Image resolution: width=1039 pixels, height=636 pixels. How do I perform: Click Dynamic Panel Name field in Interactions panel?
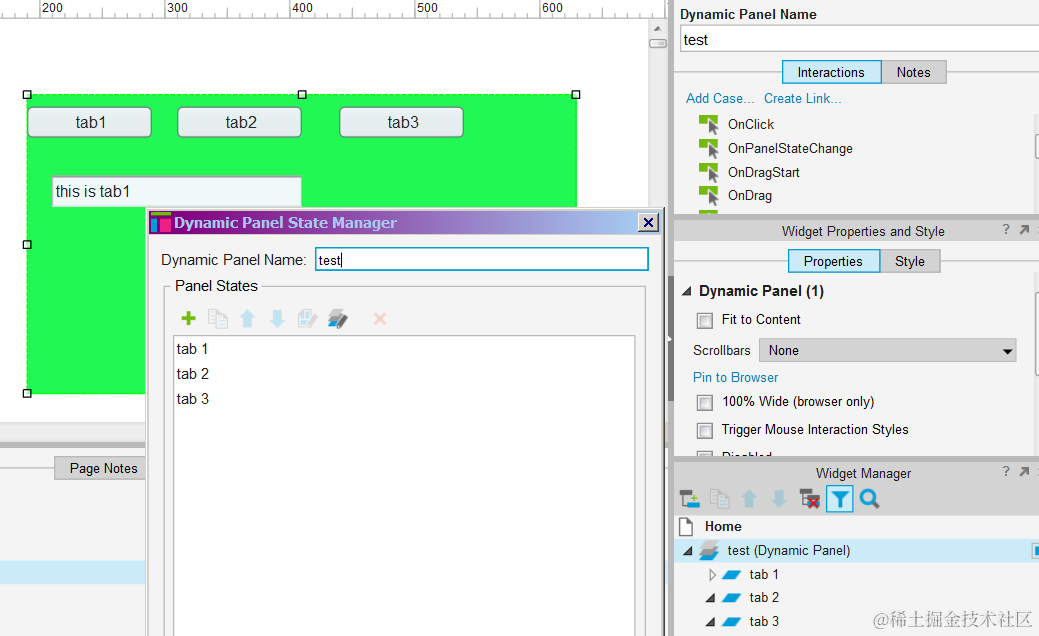[x=859, y=40]
